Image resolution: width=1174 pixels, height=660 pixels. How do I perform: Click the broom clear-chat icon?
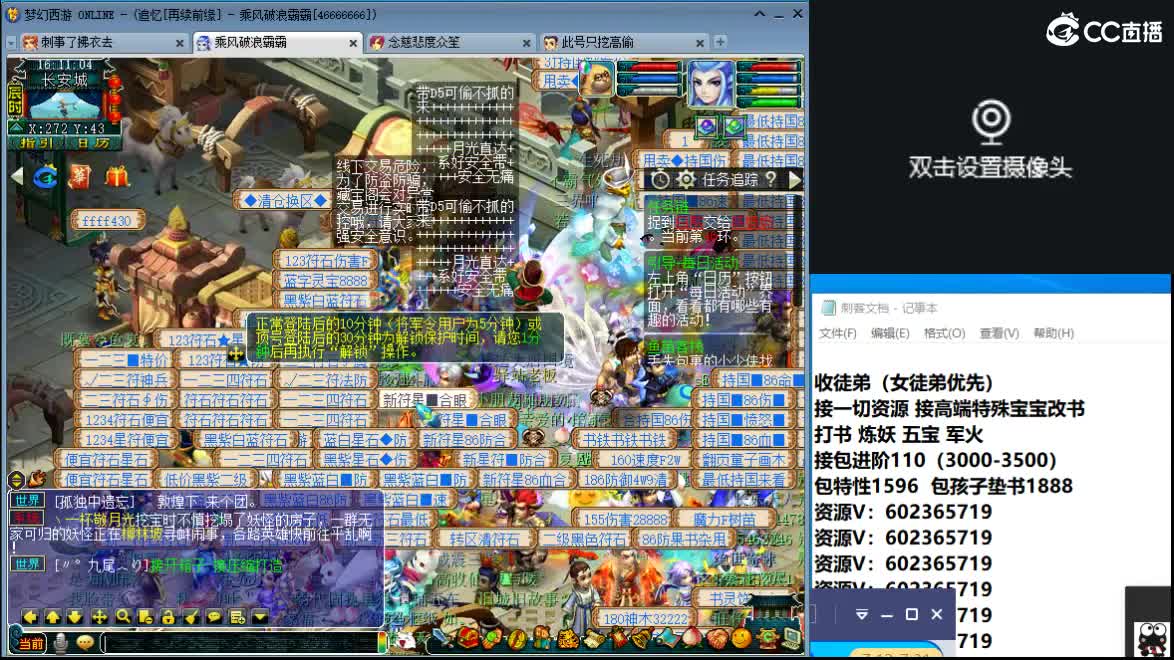point(191,617)
